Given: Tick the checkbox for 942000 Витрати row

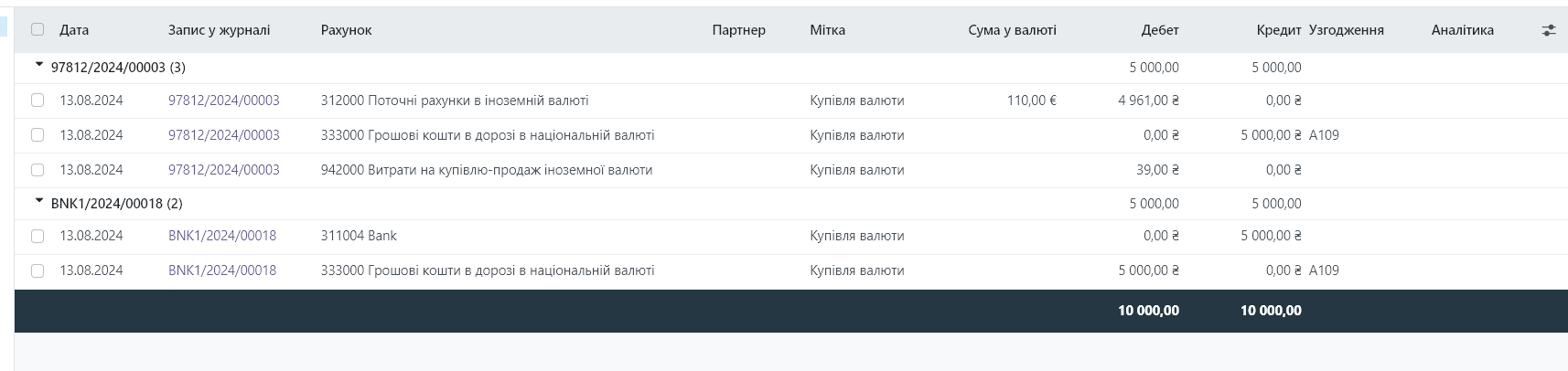Looking at the screenshot, I should (38, 170).
